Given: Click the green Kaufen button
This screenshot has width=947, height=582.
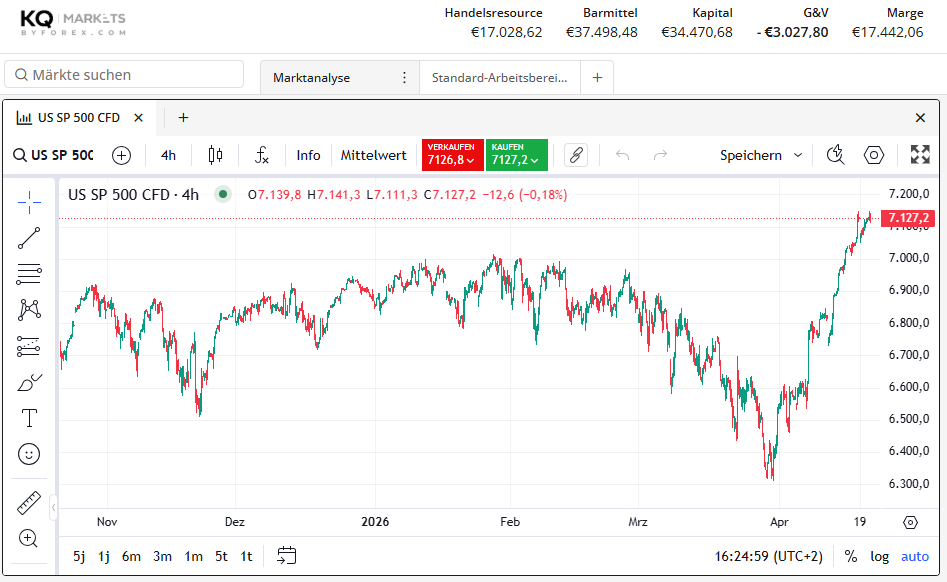Looking at the screenshot, I should tap(516, 155).
